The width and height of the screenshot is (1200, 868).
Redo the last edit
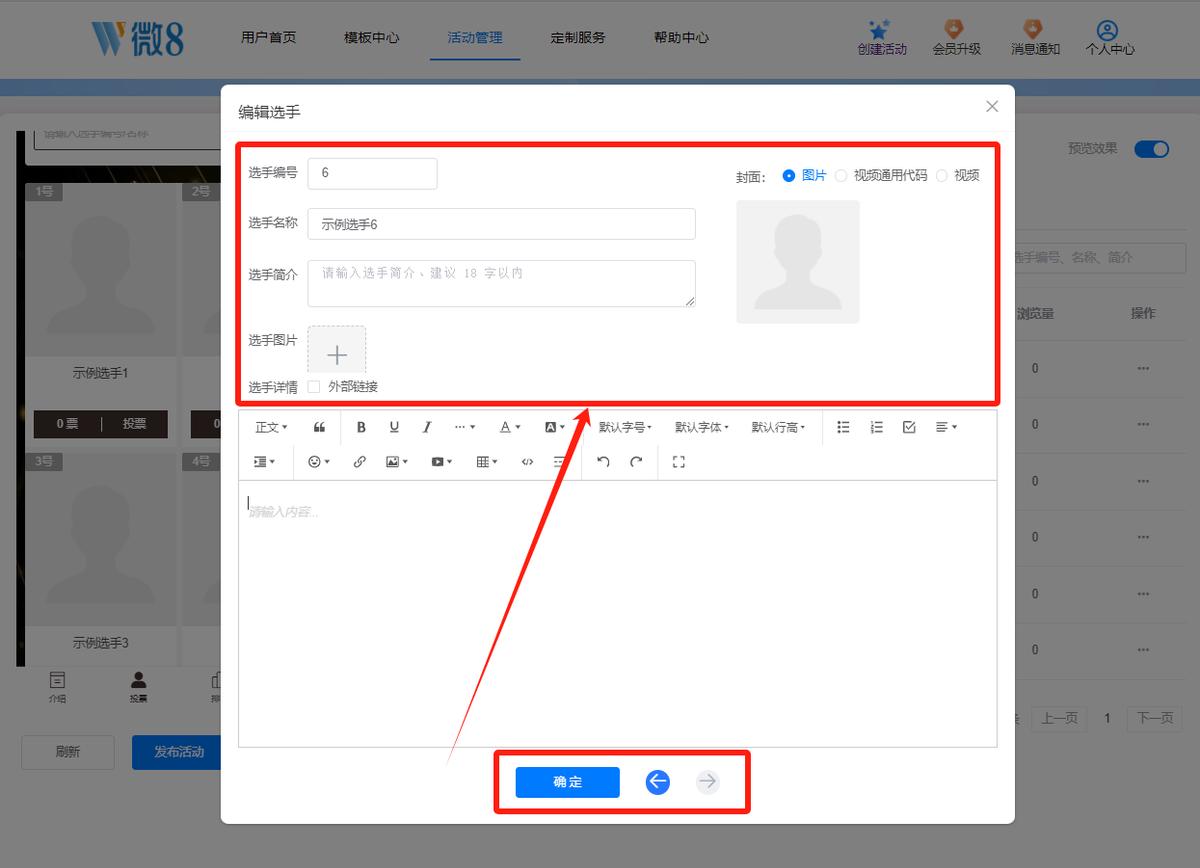tap(636, 462)
